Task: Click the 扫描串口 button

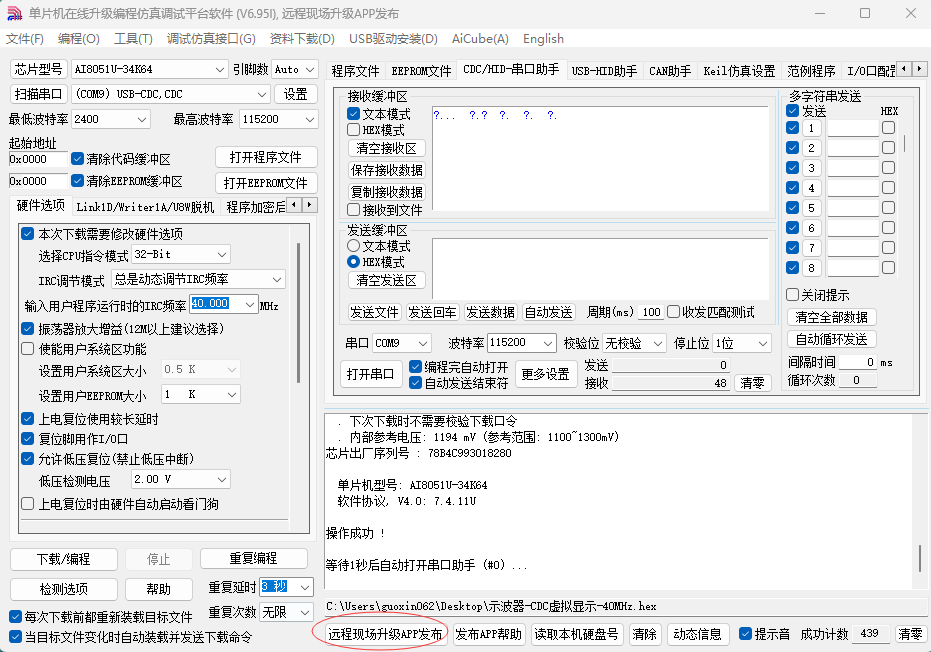Action: 39,94
